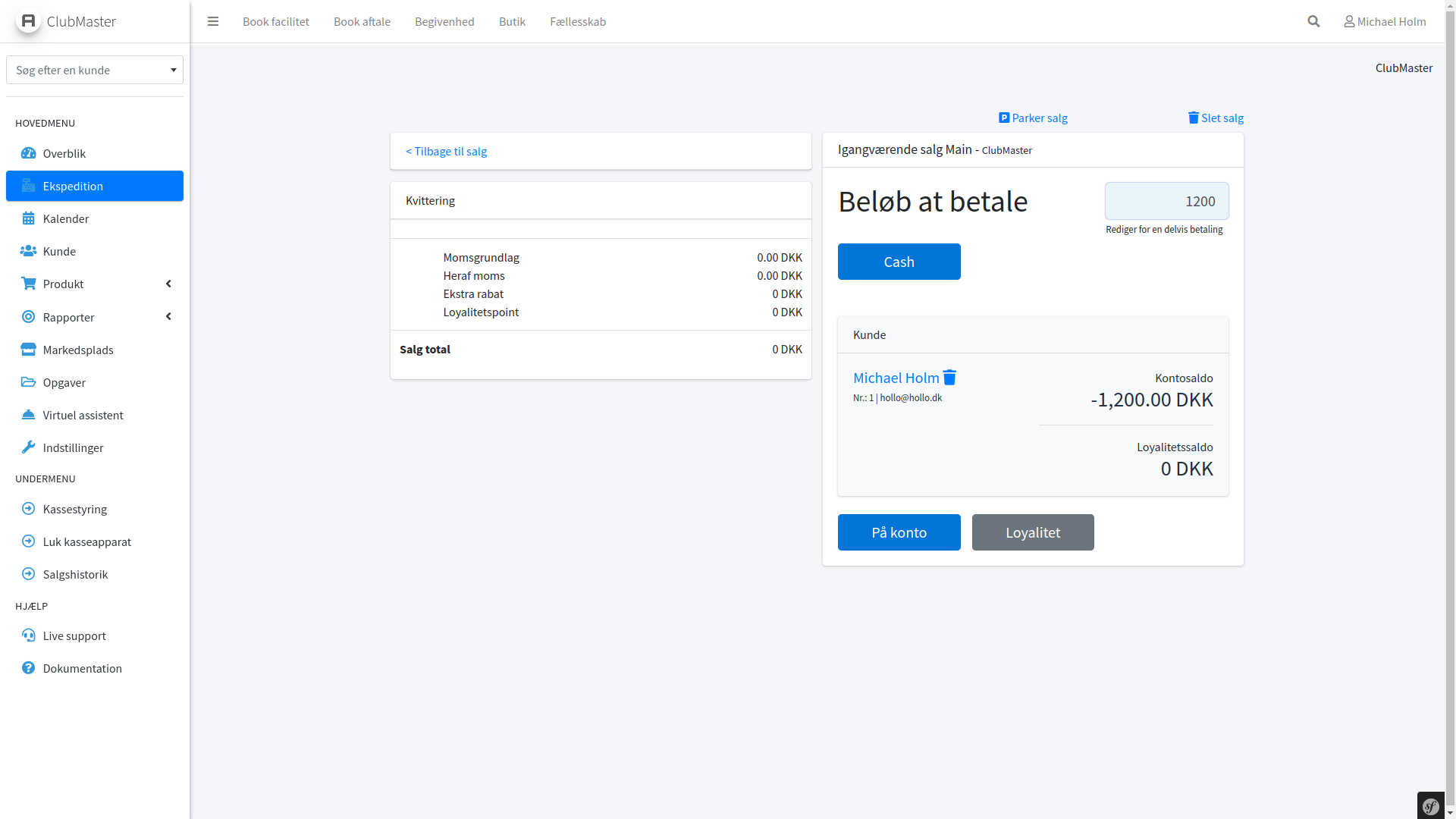Expand the Rapporter submenu chevron
This screenshot has width=1456, height=819.
(x=168, y=316)
